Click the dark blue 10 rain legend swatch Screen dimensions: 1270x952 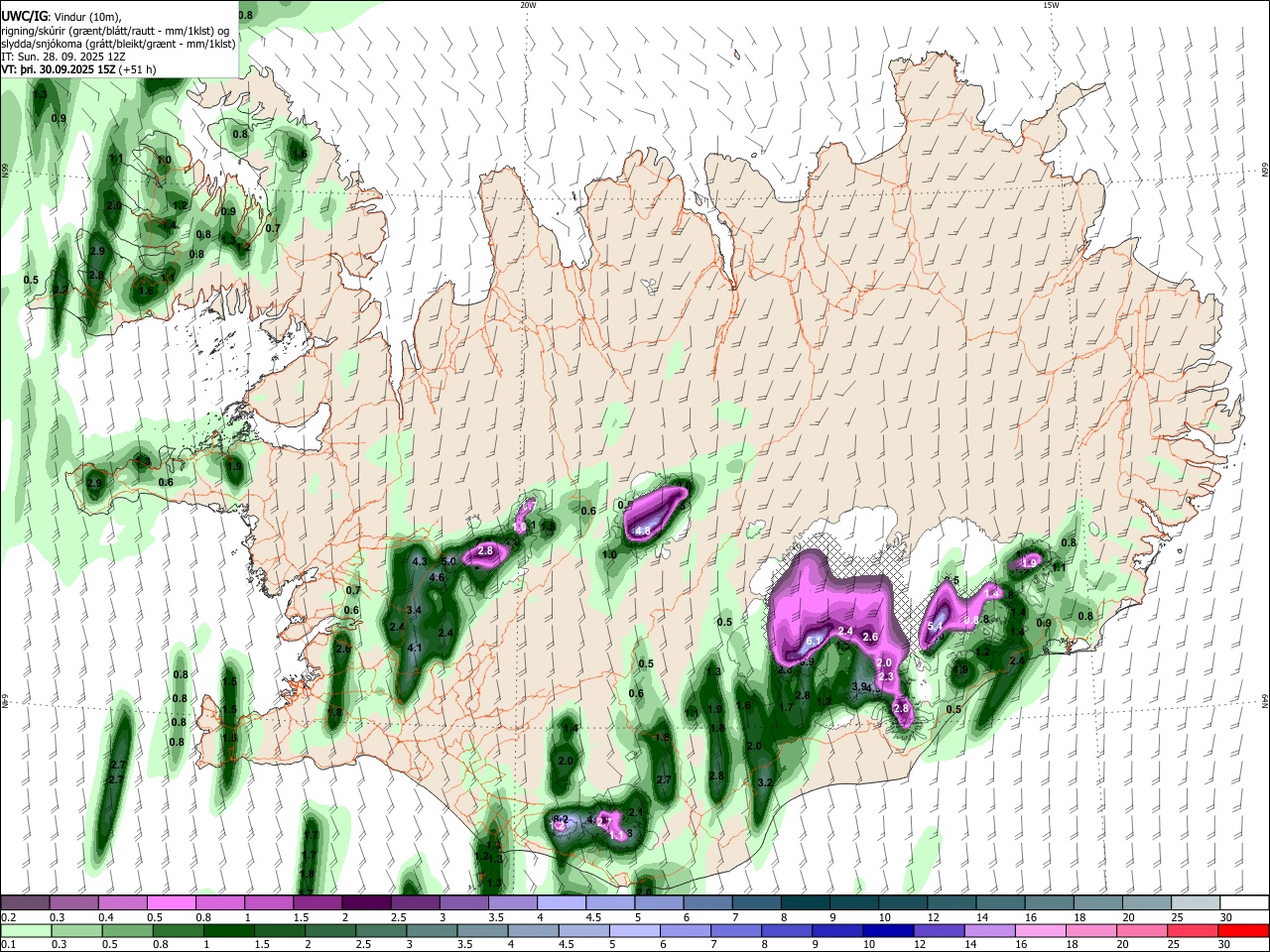[887, 930]
